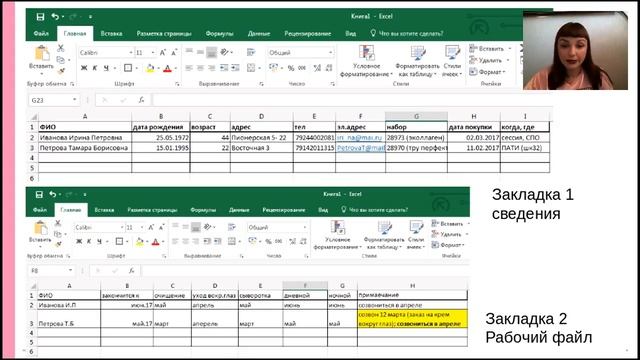Pick Format Painter brush in top Excel window
This screenshot has height=360, width=640.
(61, 71)
